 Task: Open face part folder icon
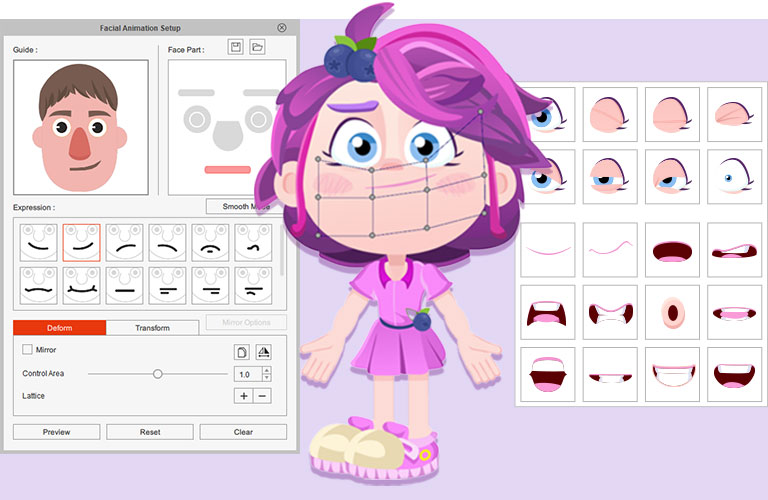pos(257,47)
